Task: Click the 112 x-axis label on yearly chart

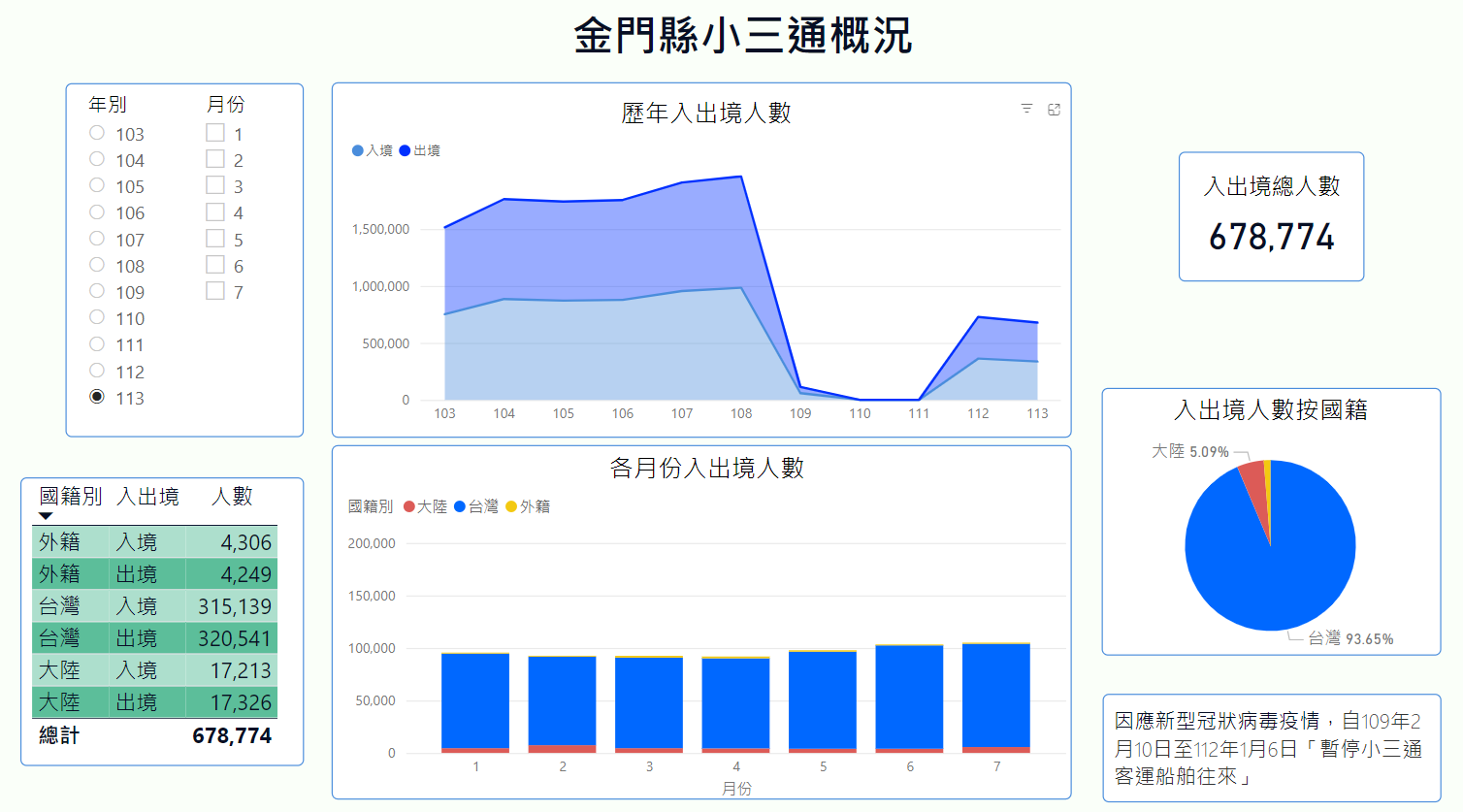Action: [978, 413]
